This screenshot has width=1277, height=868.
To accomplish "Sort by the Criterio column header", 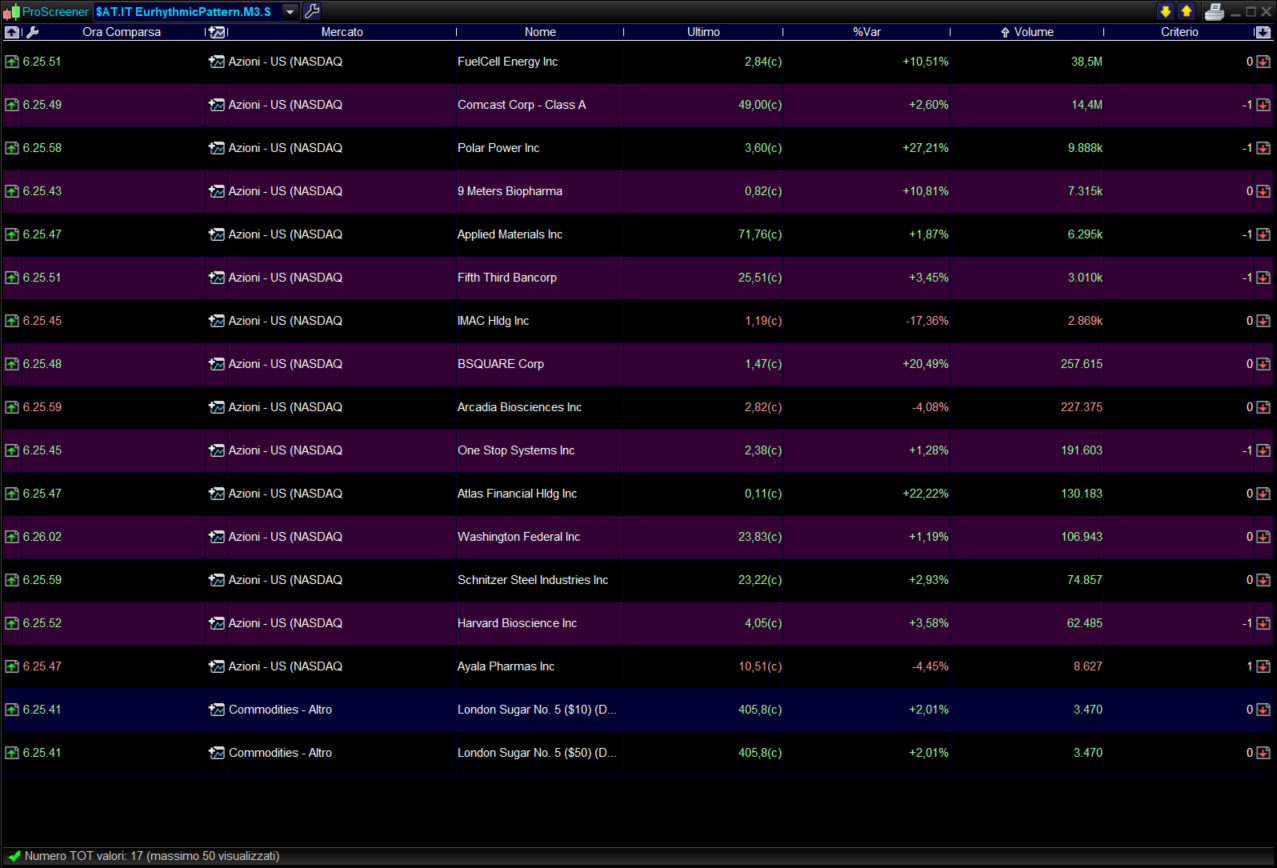I will tap(1179, 32).
